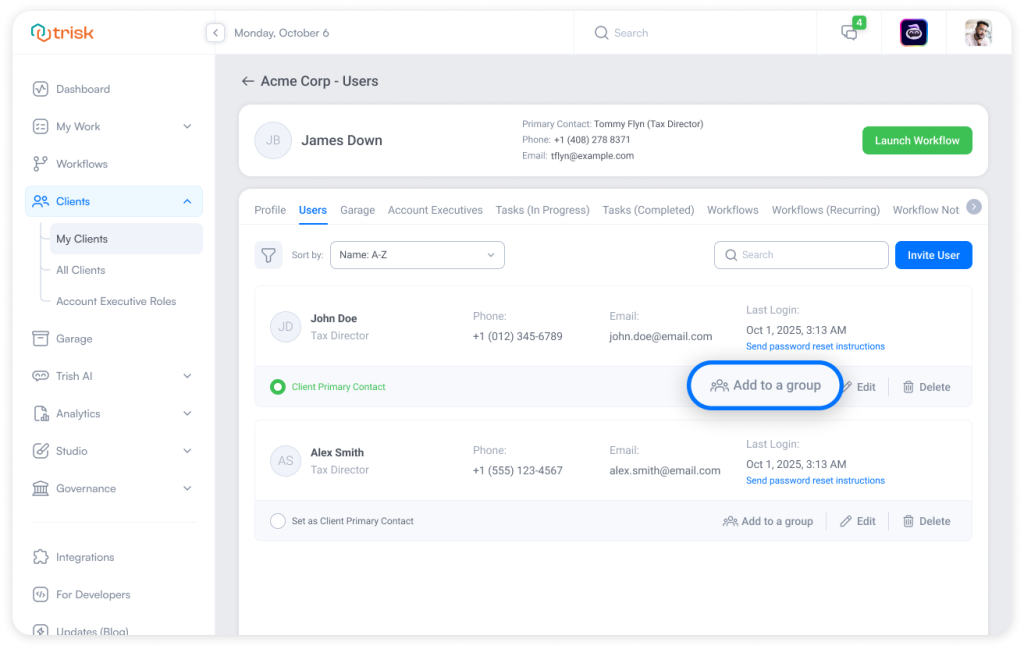Open the Sort by Name A-Z dropdown

417,255
